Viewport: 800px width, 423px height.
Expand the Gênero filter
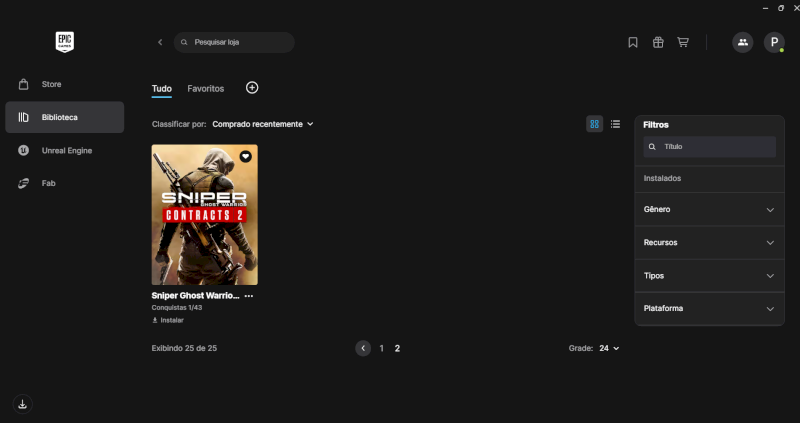coord(709,210)
